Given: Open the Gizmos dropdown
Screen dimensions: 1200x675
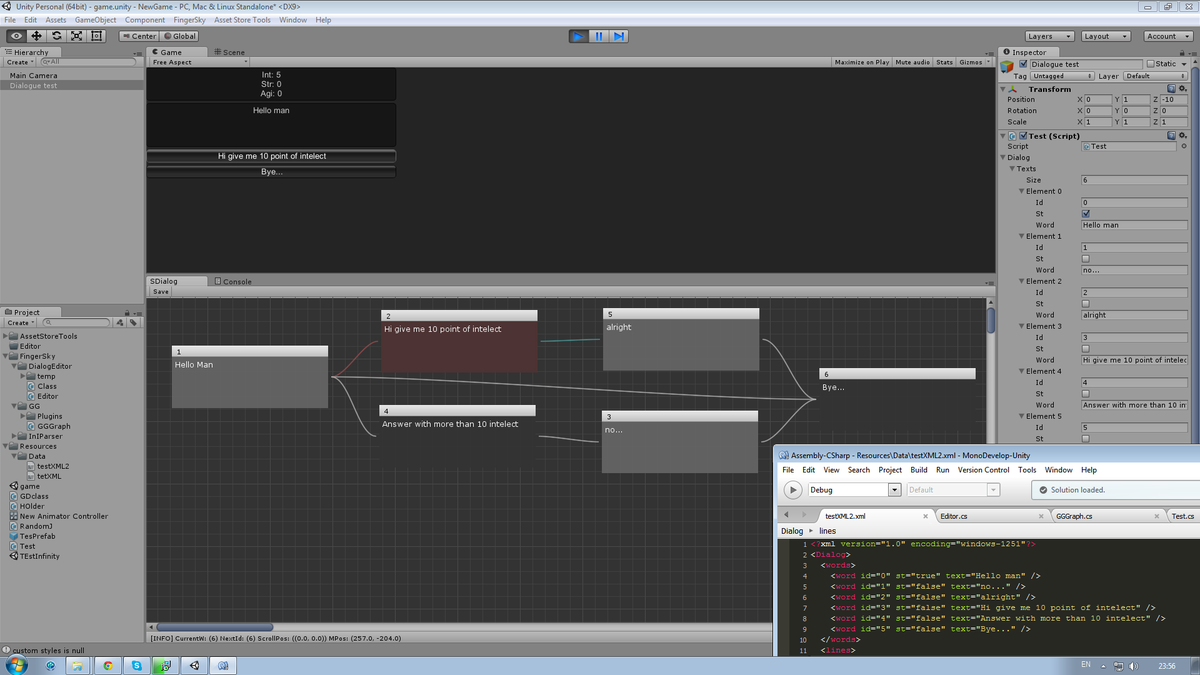Looking at the screenshot, I should coord(973,62).
